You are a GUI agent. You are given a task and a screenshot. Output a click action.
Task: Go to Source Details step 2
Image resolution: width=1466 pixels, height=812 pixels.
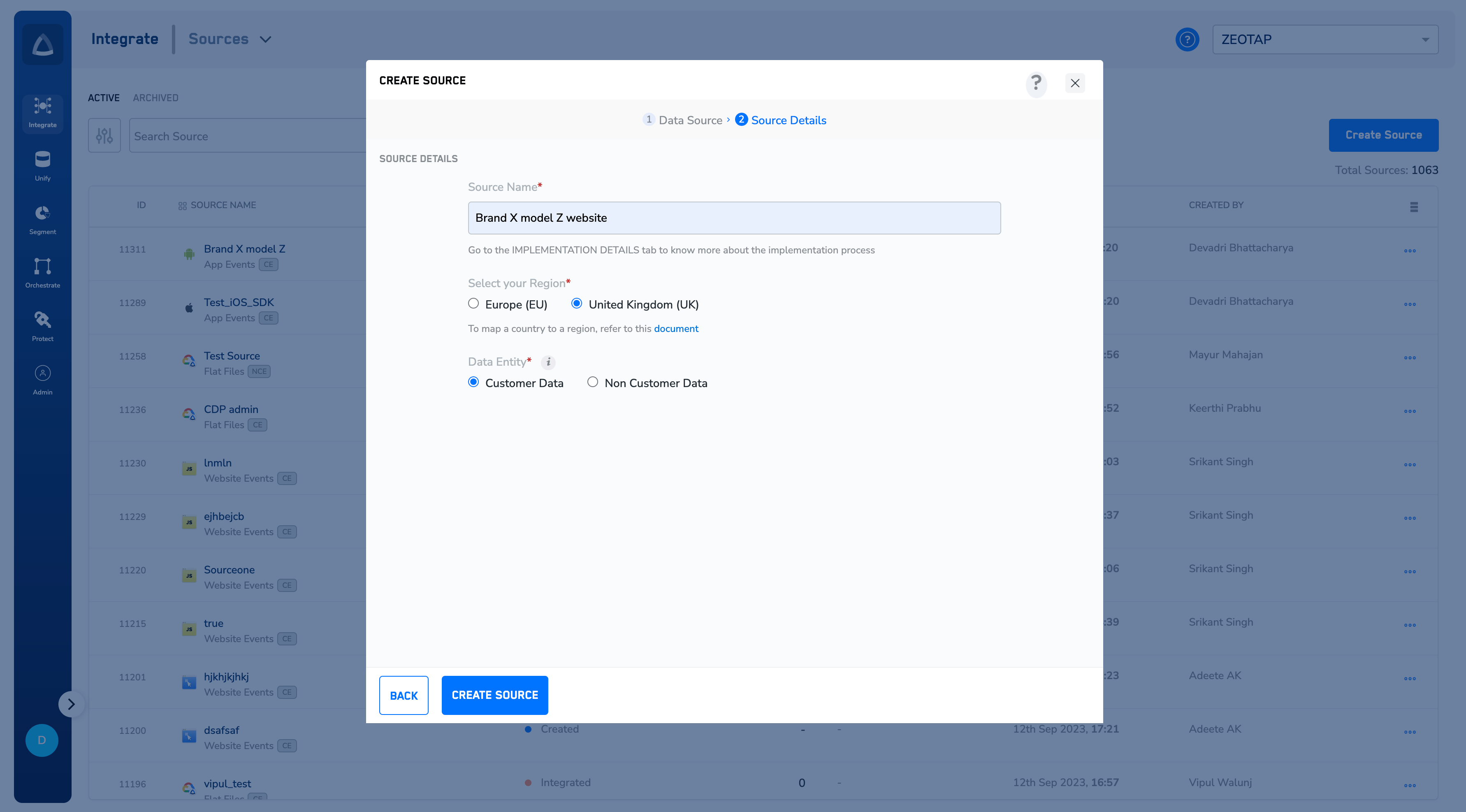coord(781,120)
